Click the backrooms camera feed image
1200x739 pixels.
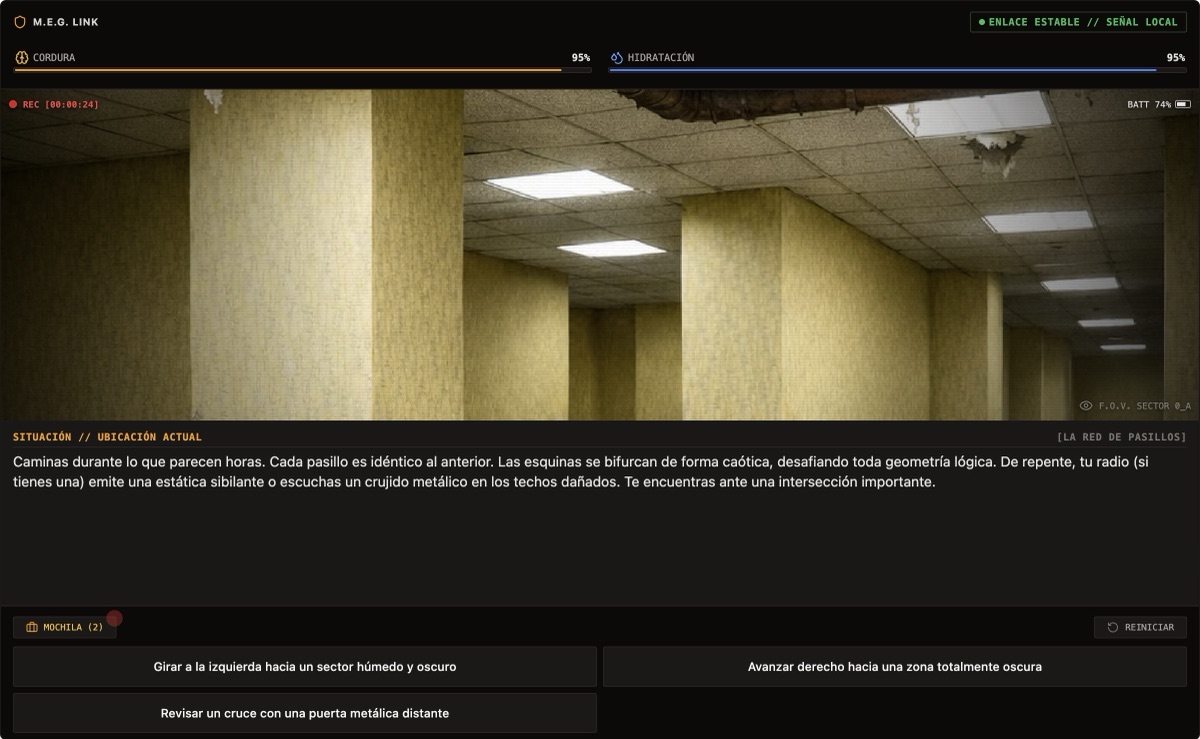[x=600, y=255]
